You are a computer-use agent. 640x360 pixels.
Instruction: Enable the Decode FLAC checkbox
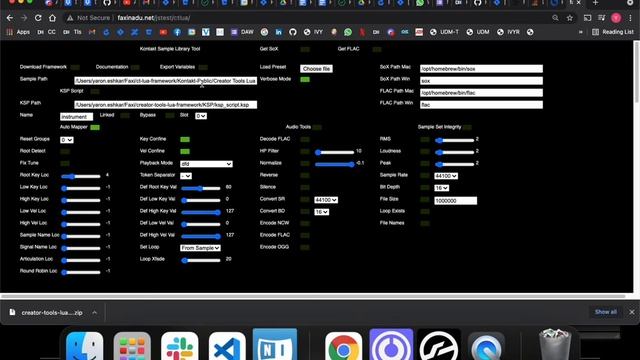pos(305,139)
